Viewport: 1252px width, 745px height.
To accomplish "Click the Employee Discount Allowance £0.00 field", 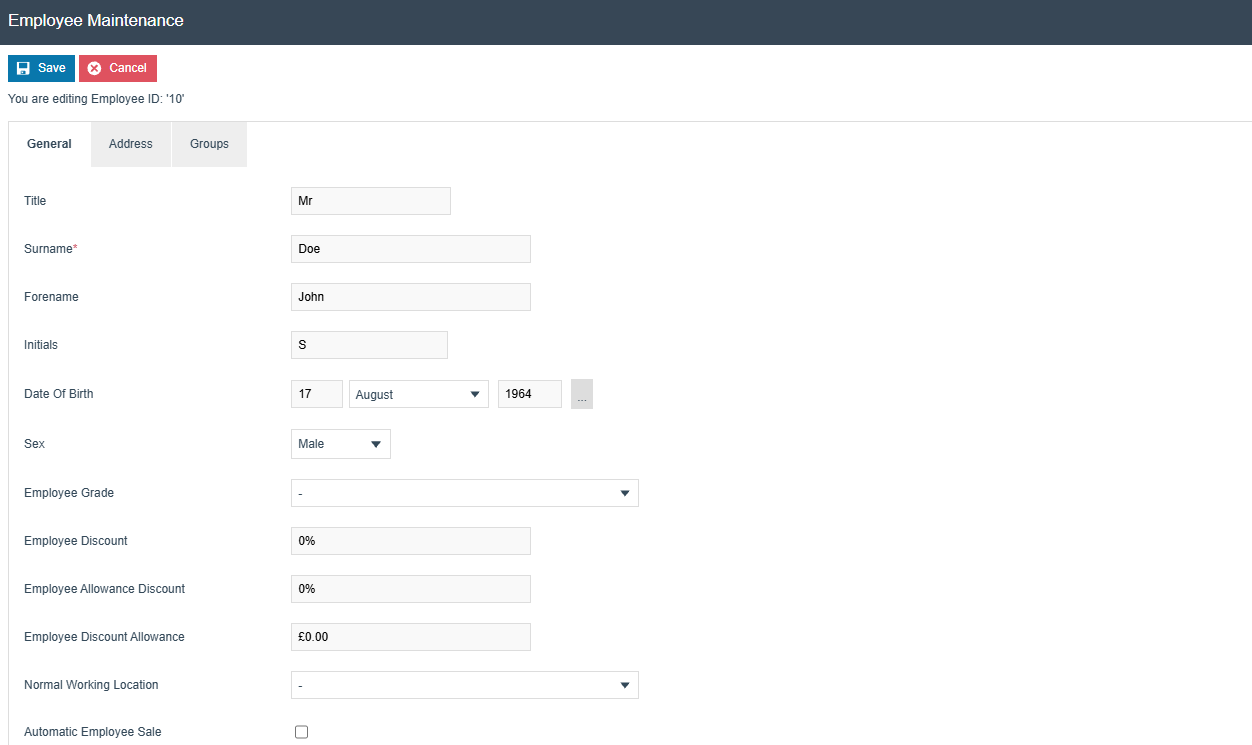I will (411, 637).
